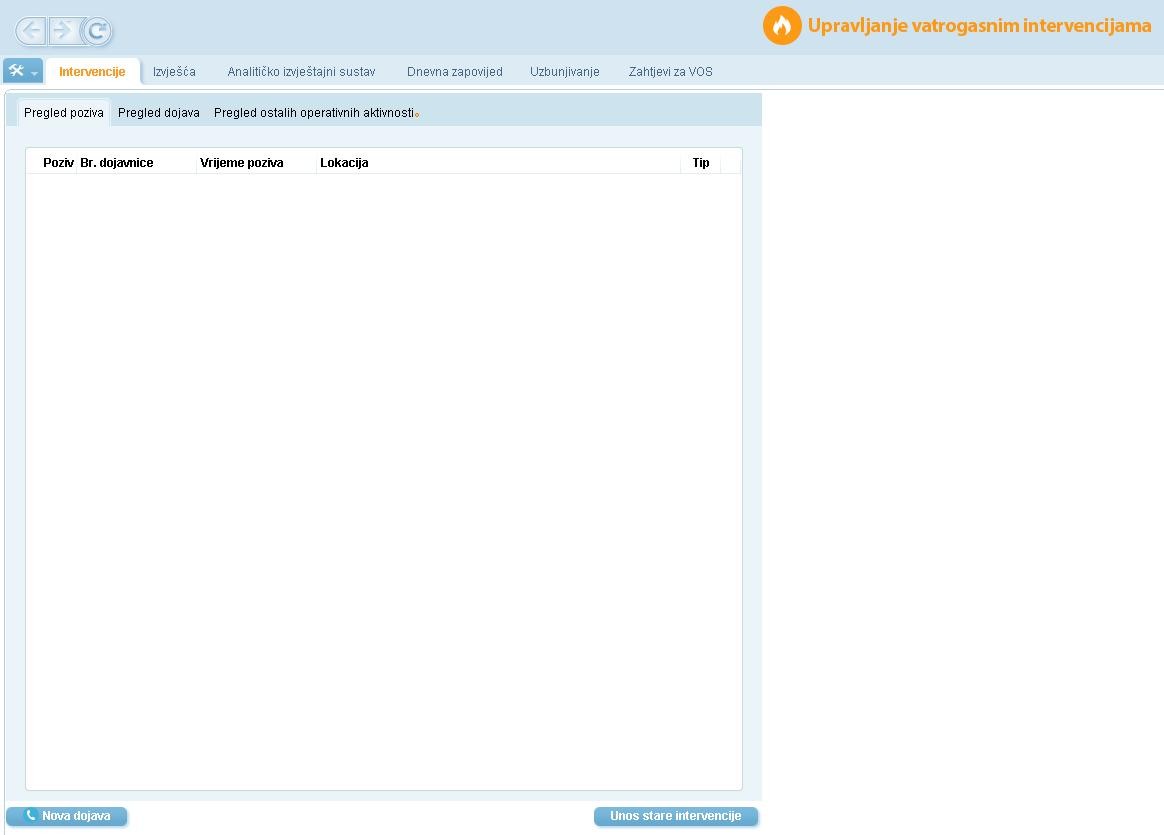
Task: Open the tools wrench dropdown menu
Action: tap(22, 71)
